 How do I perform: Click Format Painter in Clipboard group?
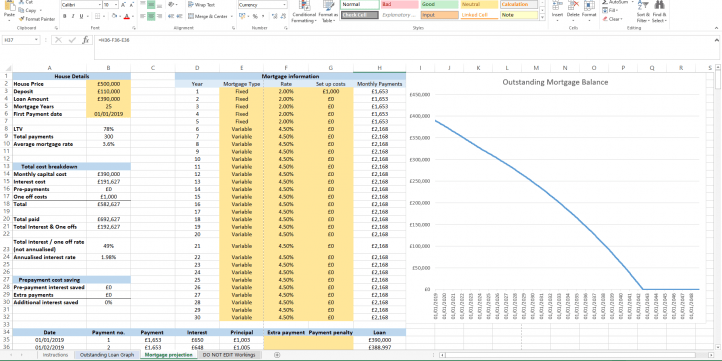(37, 19)
